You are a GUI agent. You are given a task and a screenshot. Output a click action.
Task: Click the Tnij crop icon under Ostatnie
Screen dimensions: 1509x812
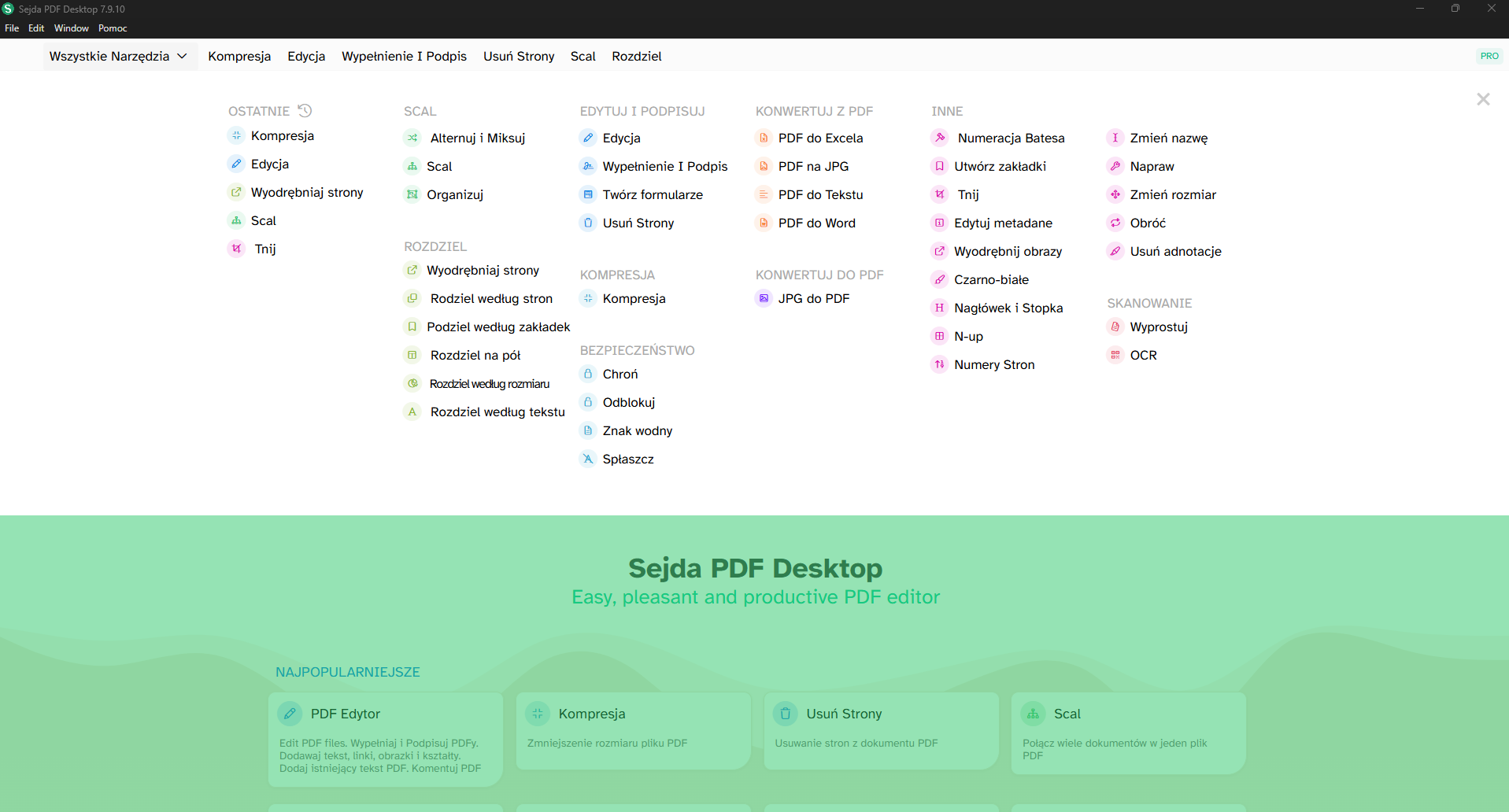click(236, 249)
